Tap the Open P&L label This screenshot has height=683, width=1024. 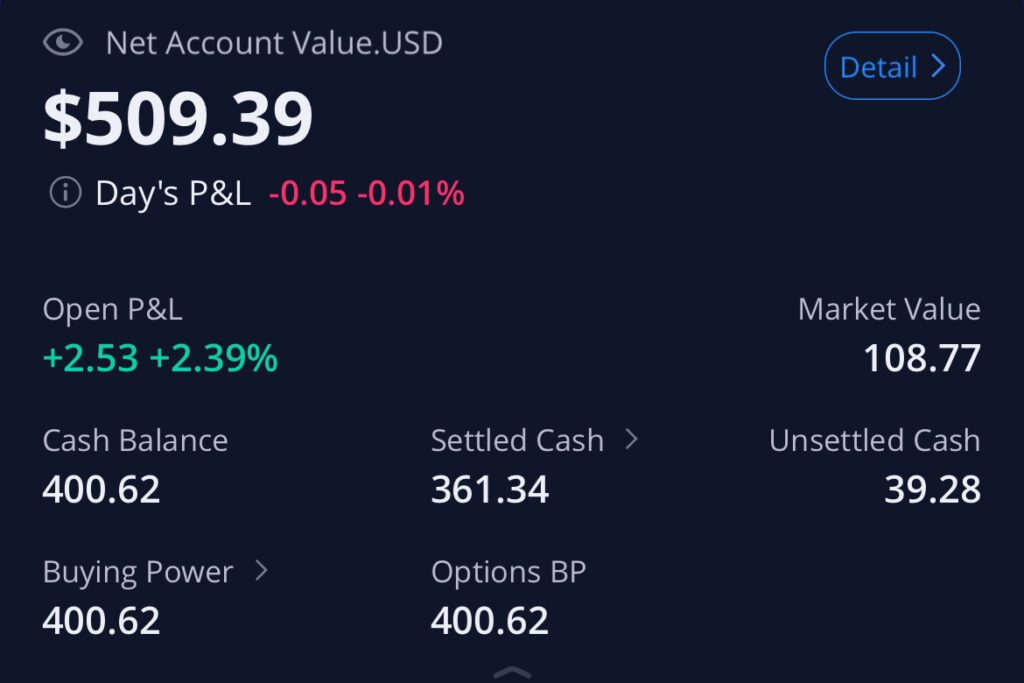point(112,309)
